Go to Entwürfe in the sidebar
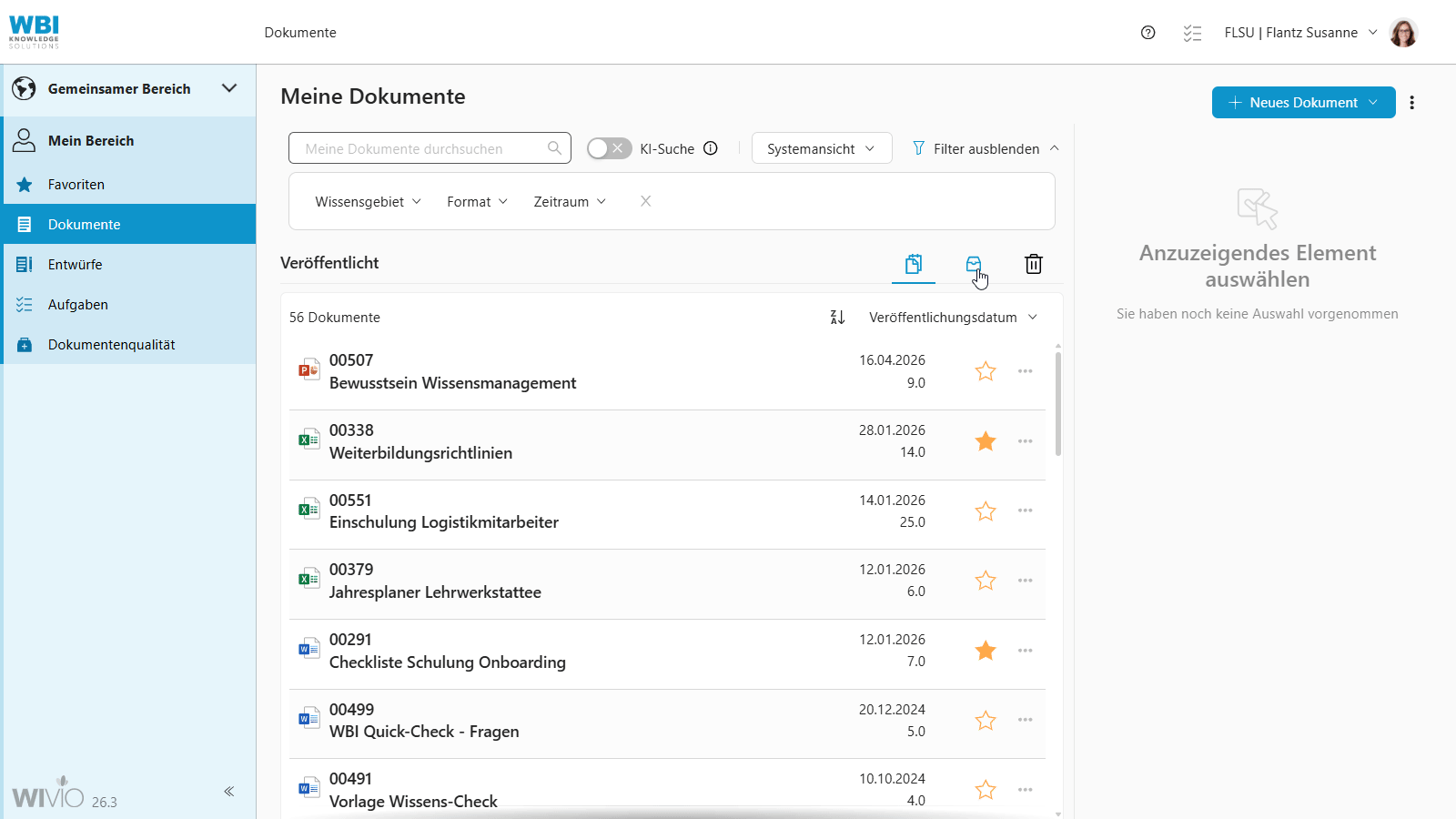This screenshot has width=1456, height=819. 129,264
